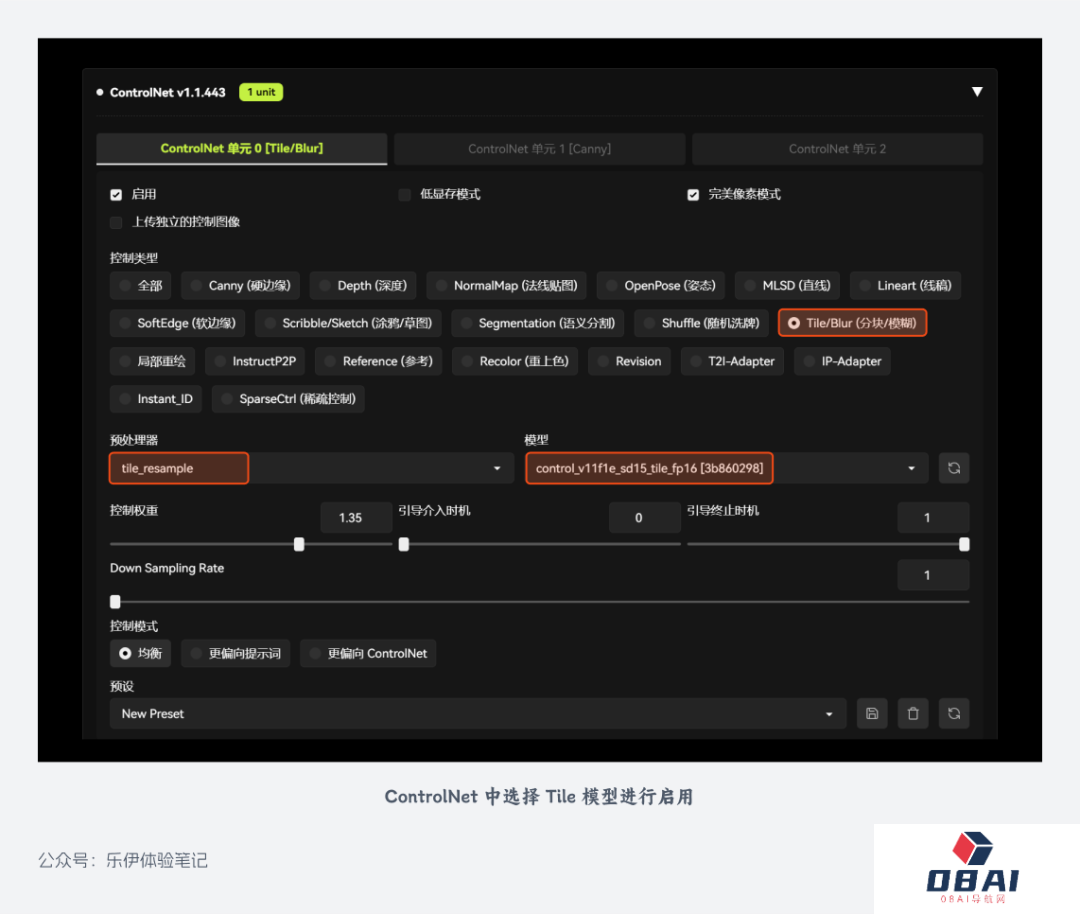Click the 引导终止时机 slider handle

coord(964,545)
